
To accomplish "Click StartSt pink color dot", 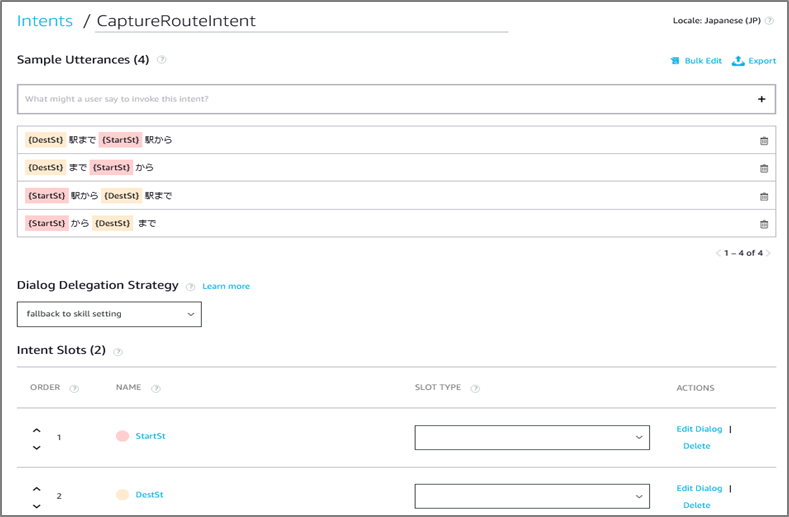I will 122,436.
